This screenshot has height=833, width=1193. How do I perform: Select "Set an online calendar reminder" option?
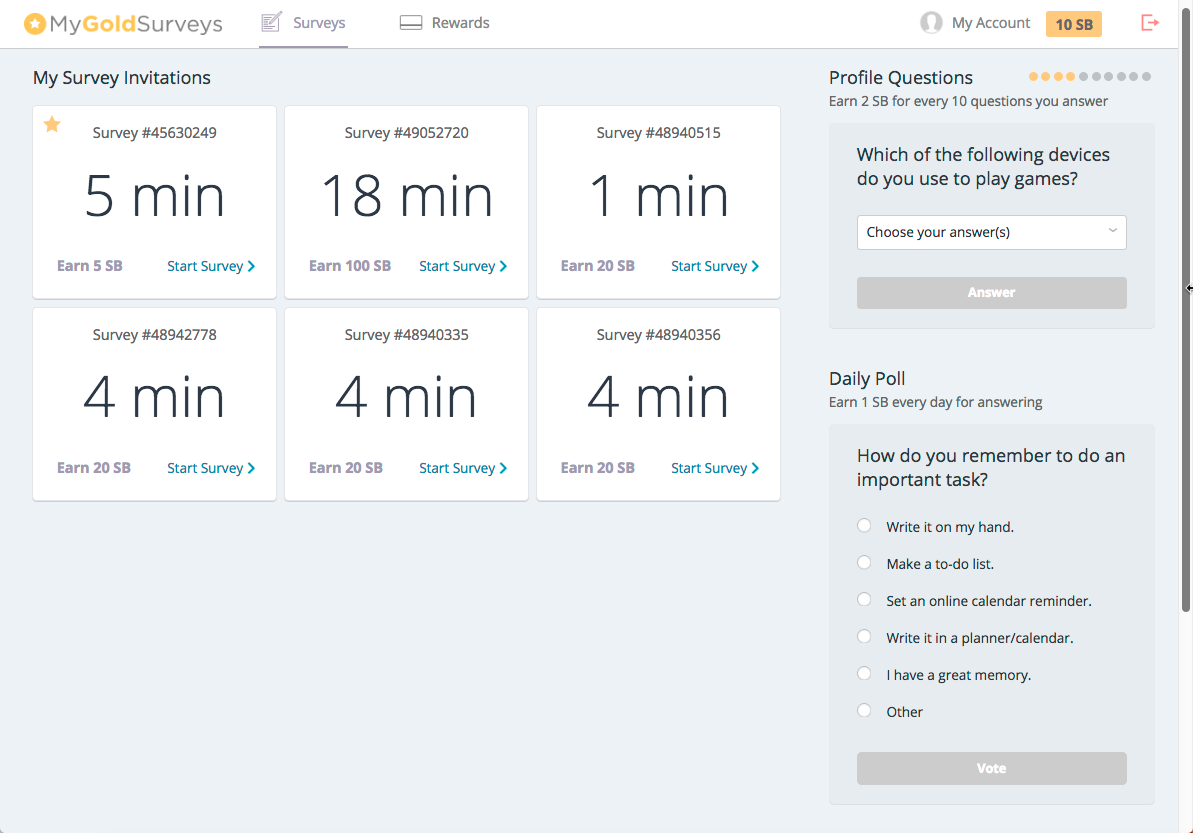(864, 600)
